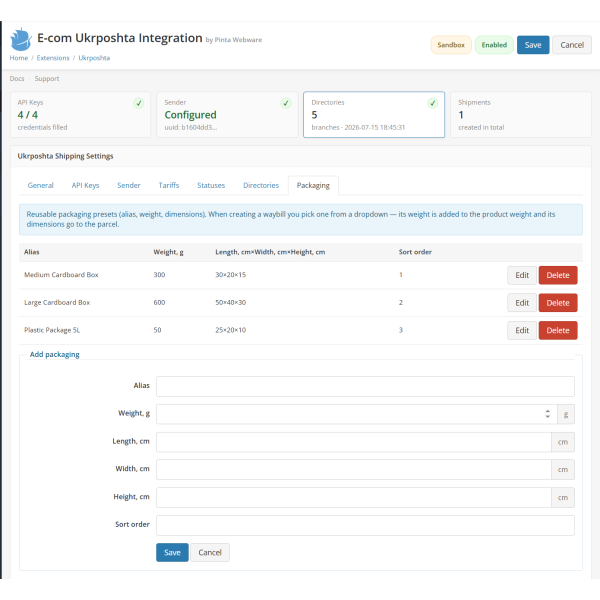Click the Height, cm input field
600x600 pixels.
click(354, 497)
